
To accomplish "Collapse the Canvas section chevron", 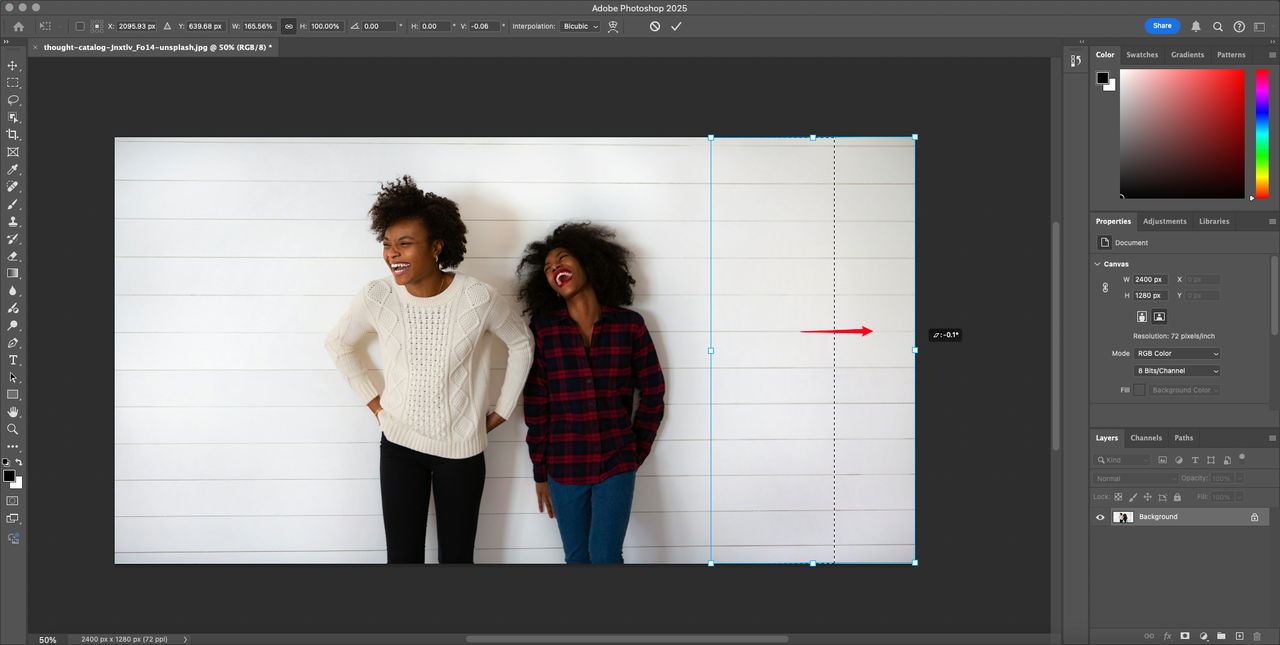I will [1097, 264].
